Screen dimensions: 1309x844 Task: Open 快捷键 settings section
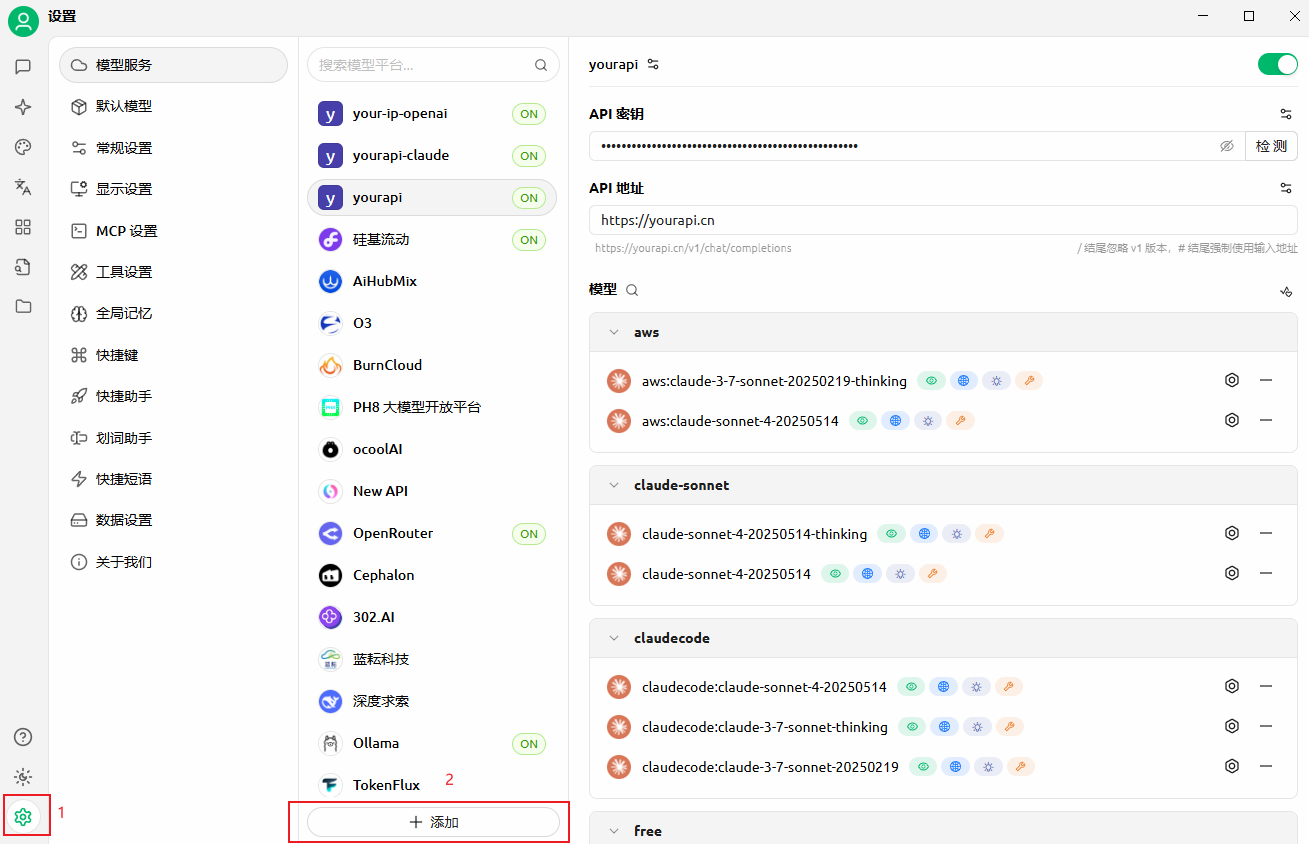pos(173,355)
